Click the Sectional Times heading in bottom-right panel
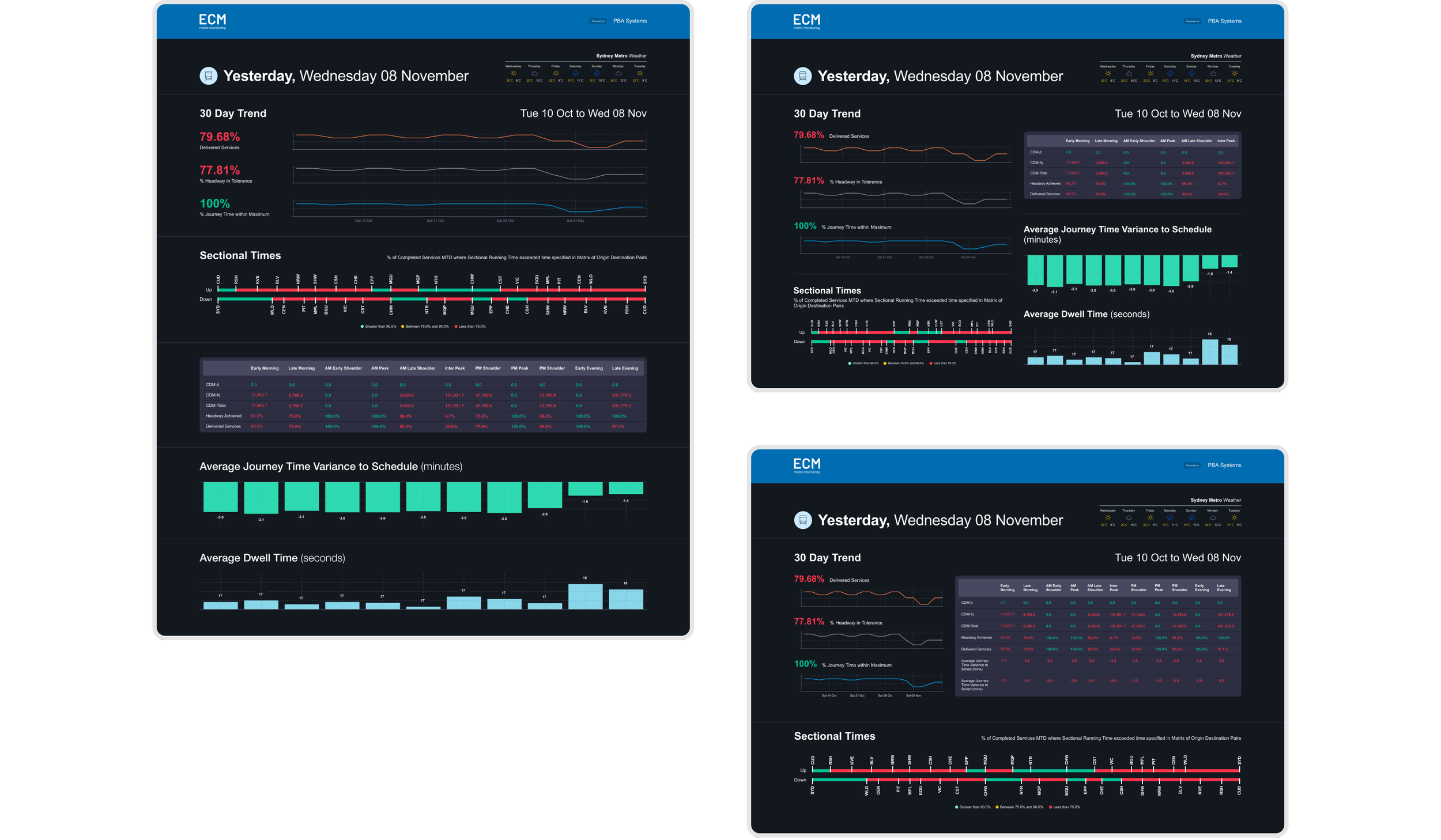The width and height of the screenshot is (1441, 840). (x=834, y=736)
